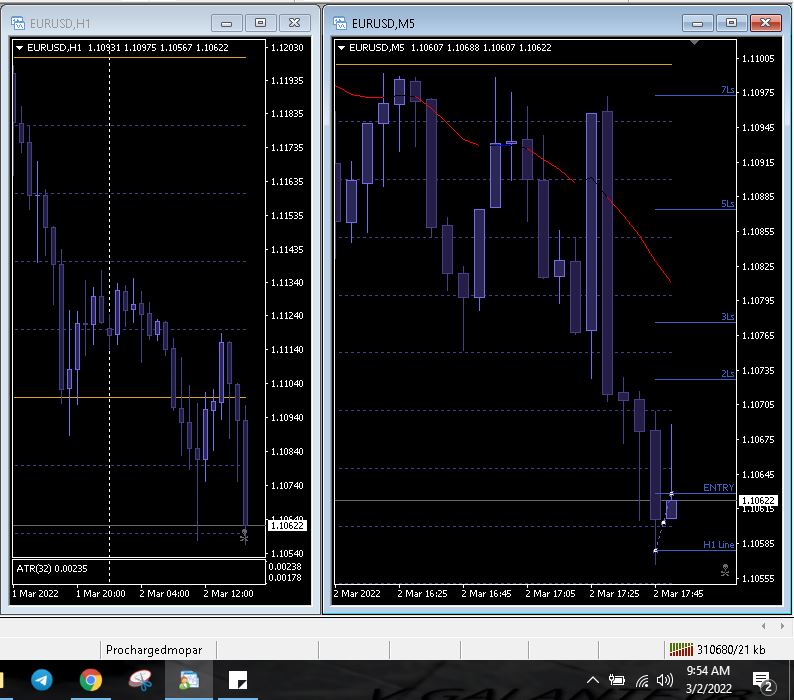Screen dimensions: 794x700
Task: Click the 2 Mar 17:45 time label
Action: coord(678,593)
